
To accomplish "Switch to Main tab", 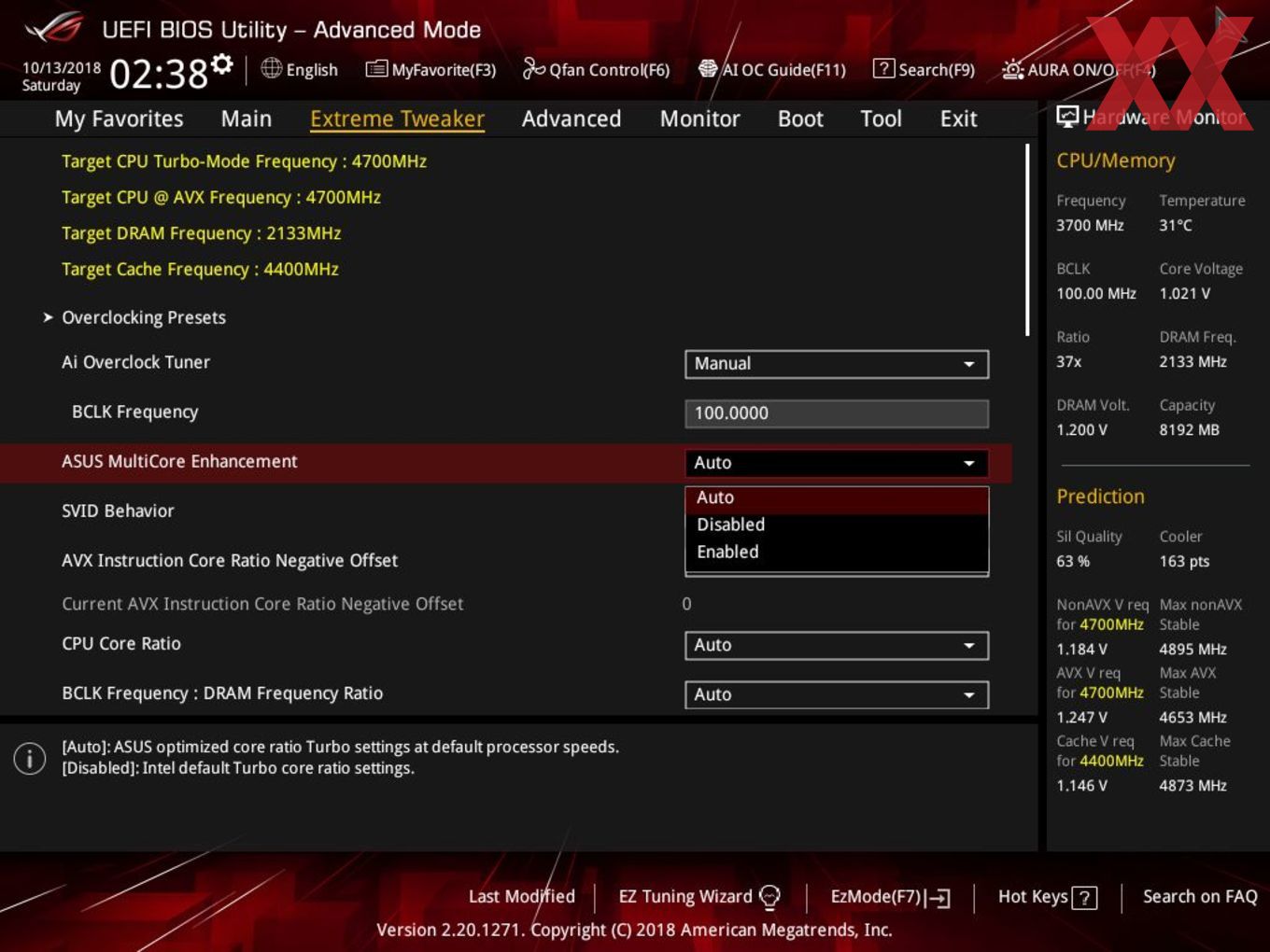I will point(247,119).
